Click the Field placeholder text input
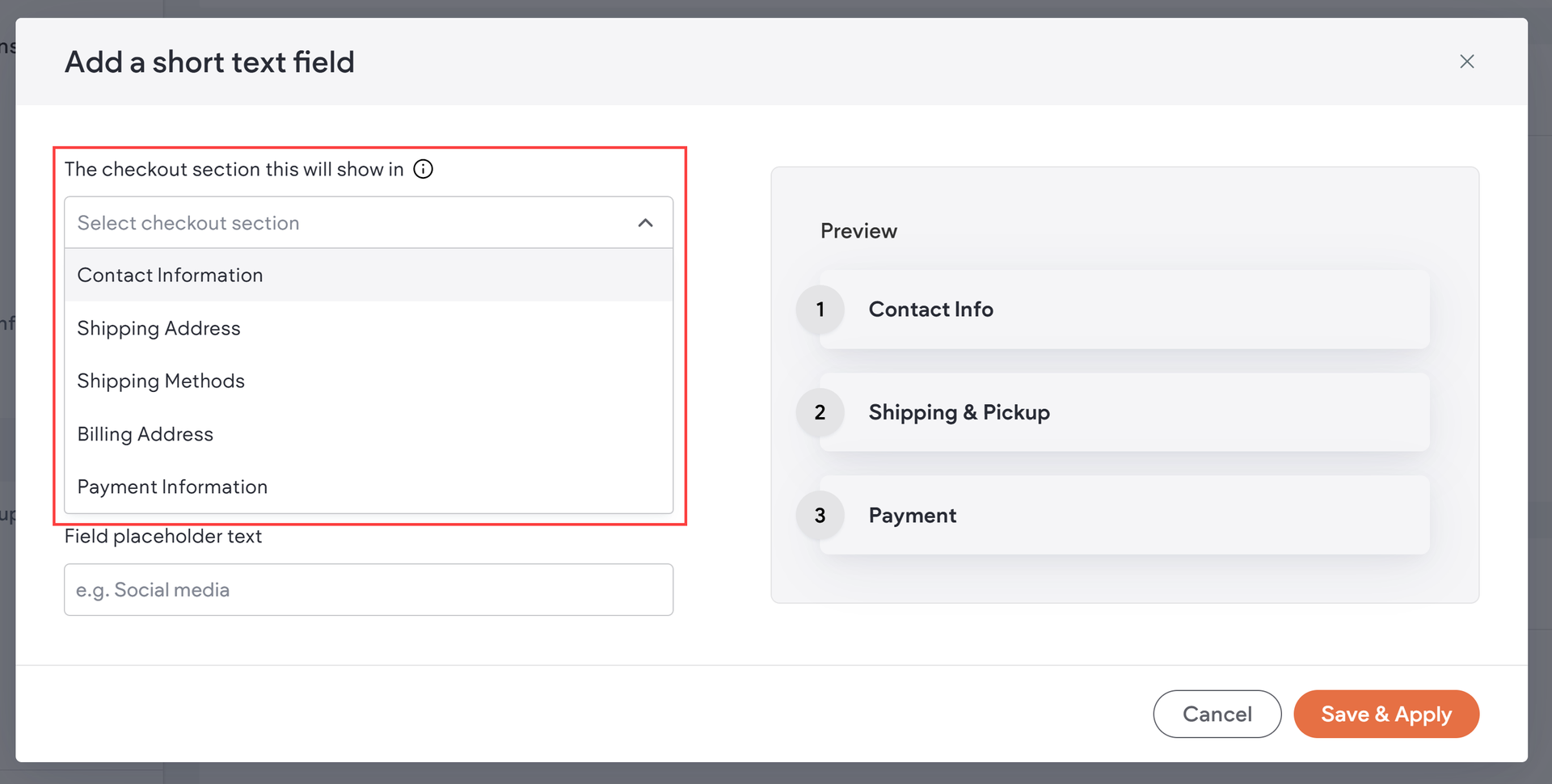Image resolution: width=1552 pixels, height=784 pixels. tap(369, 590)
